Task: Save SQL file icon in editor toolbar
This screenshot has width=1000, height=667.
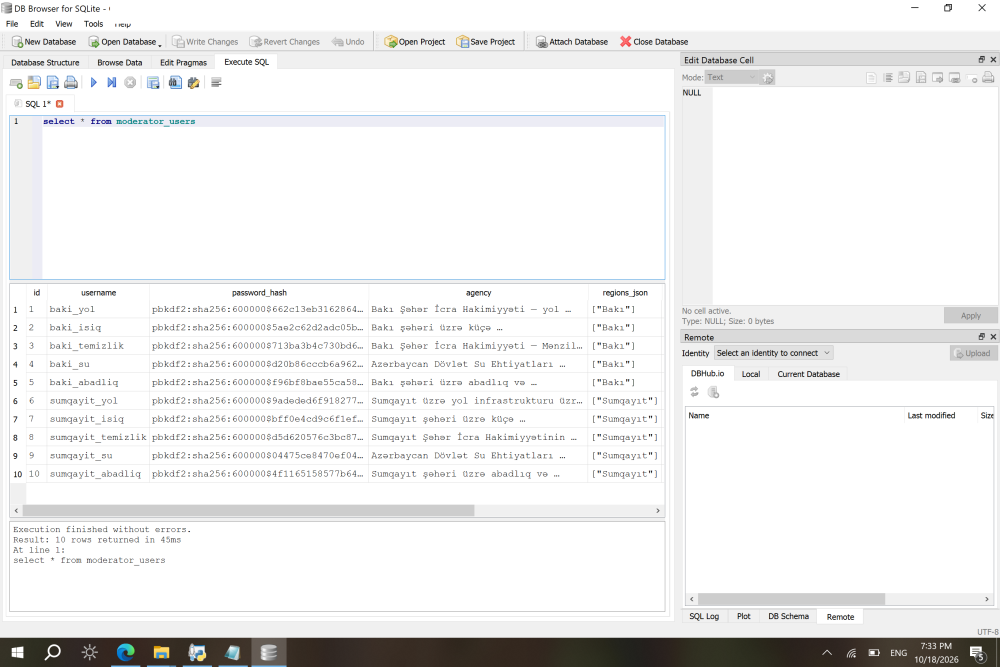Action: coord(52,83)
